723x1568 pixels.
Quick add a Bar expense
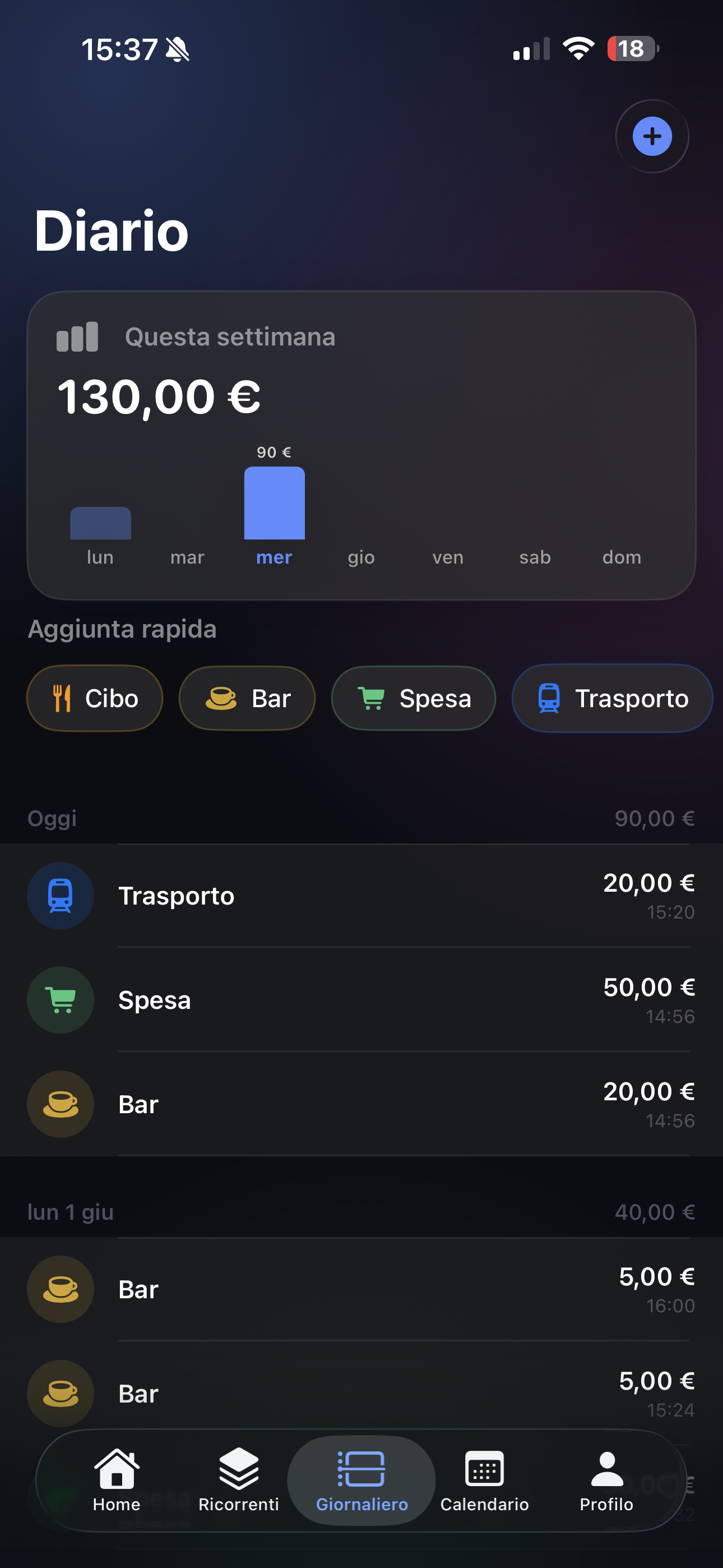pyautogui.click(x=247, y=698)
